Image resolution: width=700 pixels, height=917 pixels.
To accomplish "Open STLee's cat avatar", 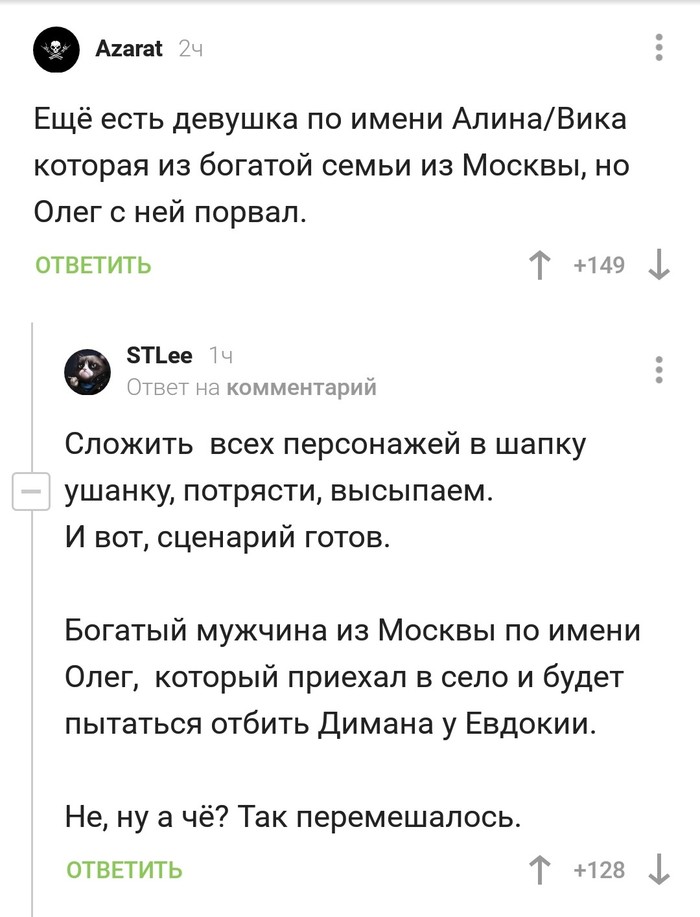I will [x=87, y=371].
